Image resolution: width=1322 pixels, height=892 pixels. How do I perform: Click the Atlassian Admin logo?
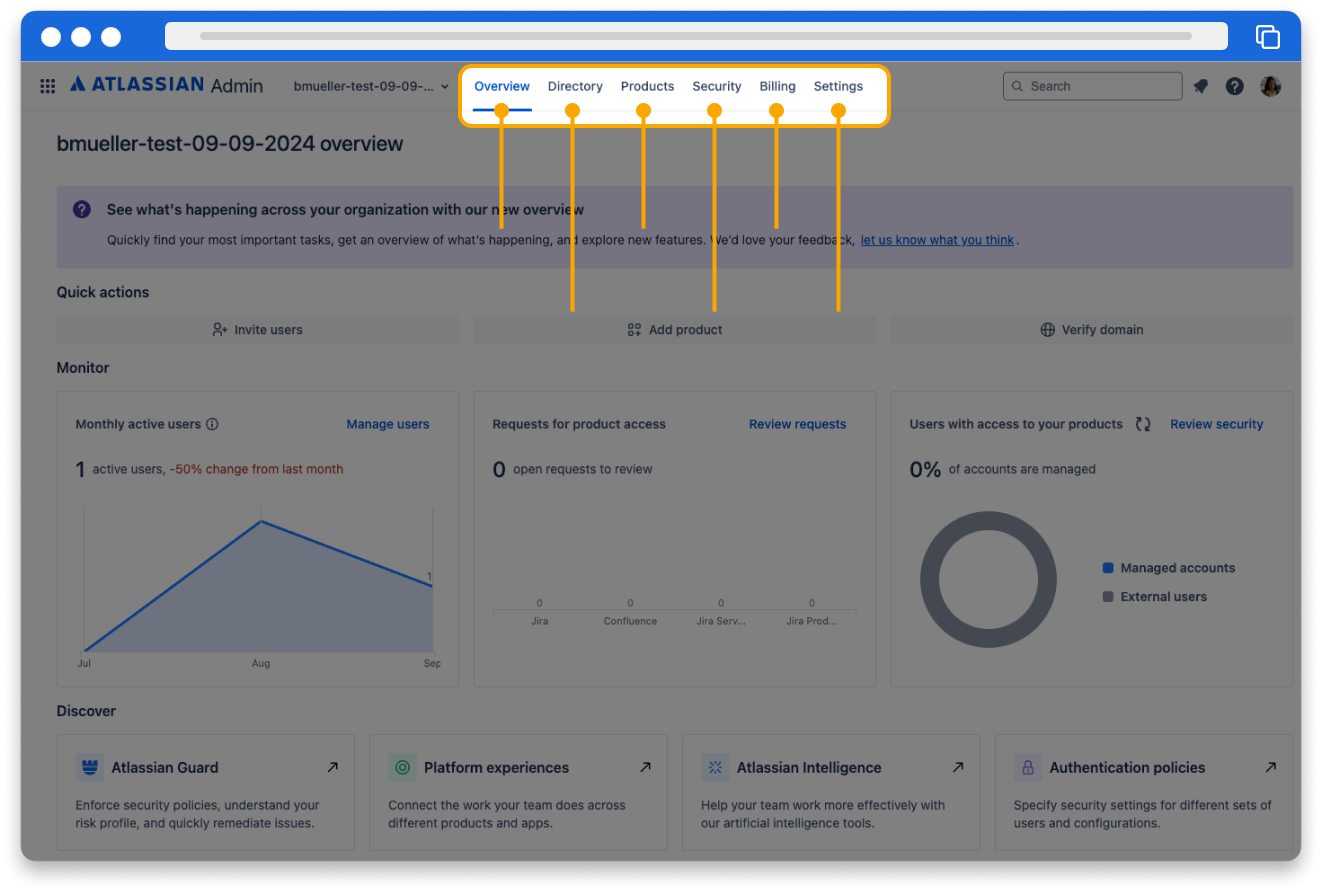tap(166, 85)
